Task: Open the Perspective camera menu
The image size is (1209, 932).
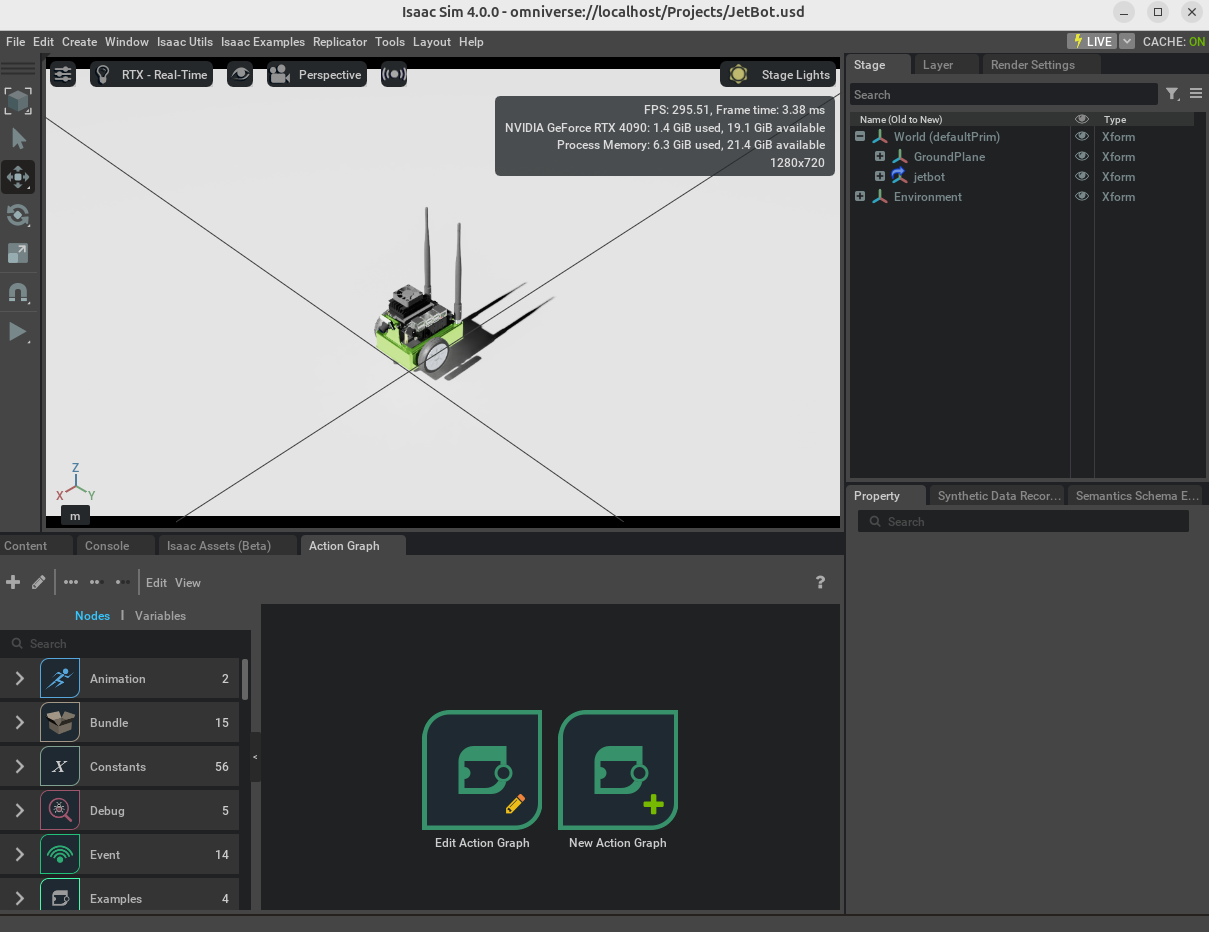Action: [x=317, y=75]
